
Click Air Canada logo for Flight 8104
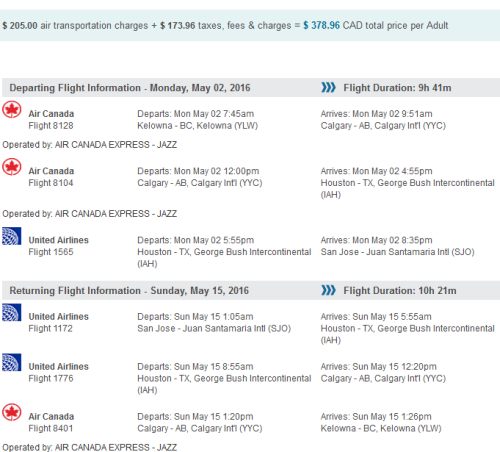pyautogui.click(x=12, y=167)
